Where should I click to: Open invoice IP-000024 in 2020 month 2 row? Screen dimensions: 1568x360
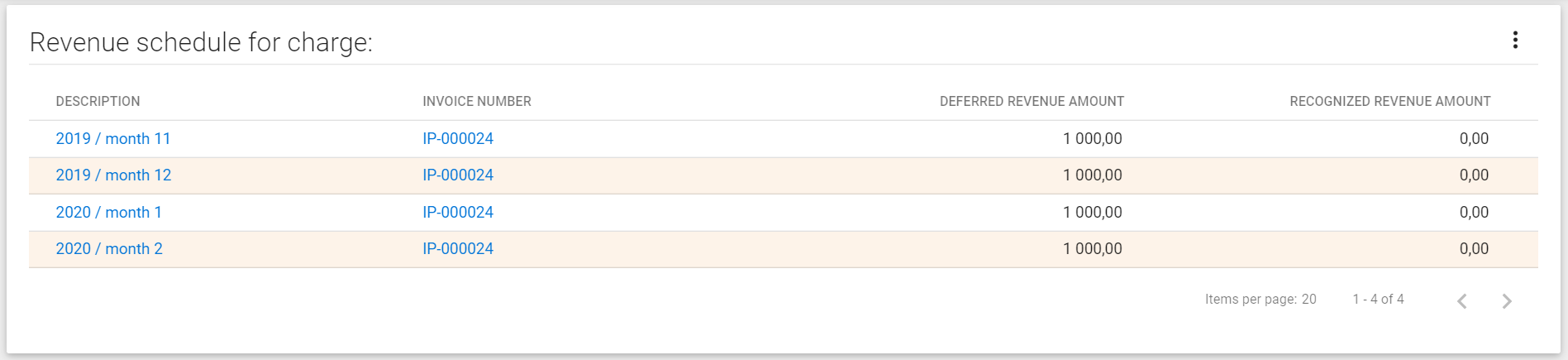pyautogui.click(x=458, y=249)
